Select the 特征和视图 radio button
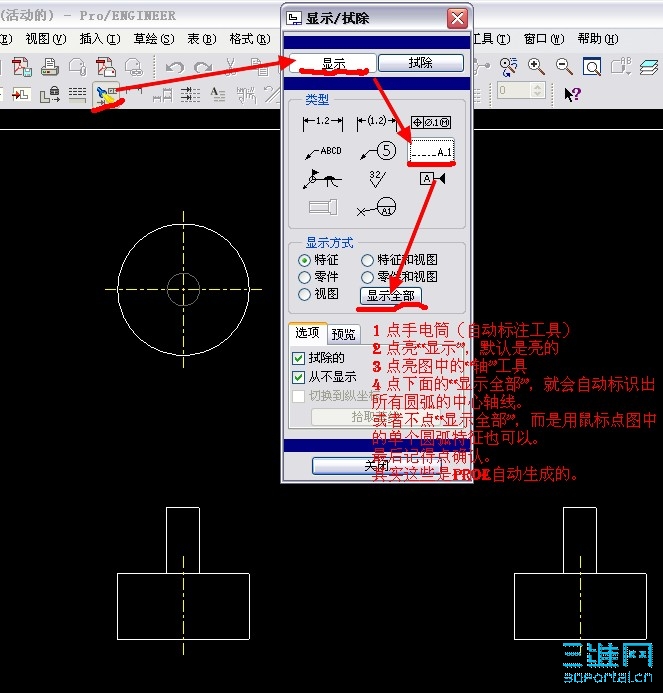 [367, 260]
